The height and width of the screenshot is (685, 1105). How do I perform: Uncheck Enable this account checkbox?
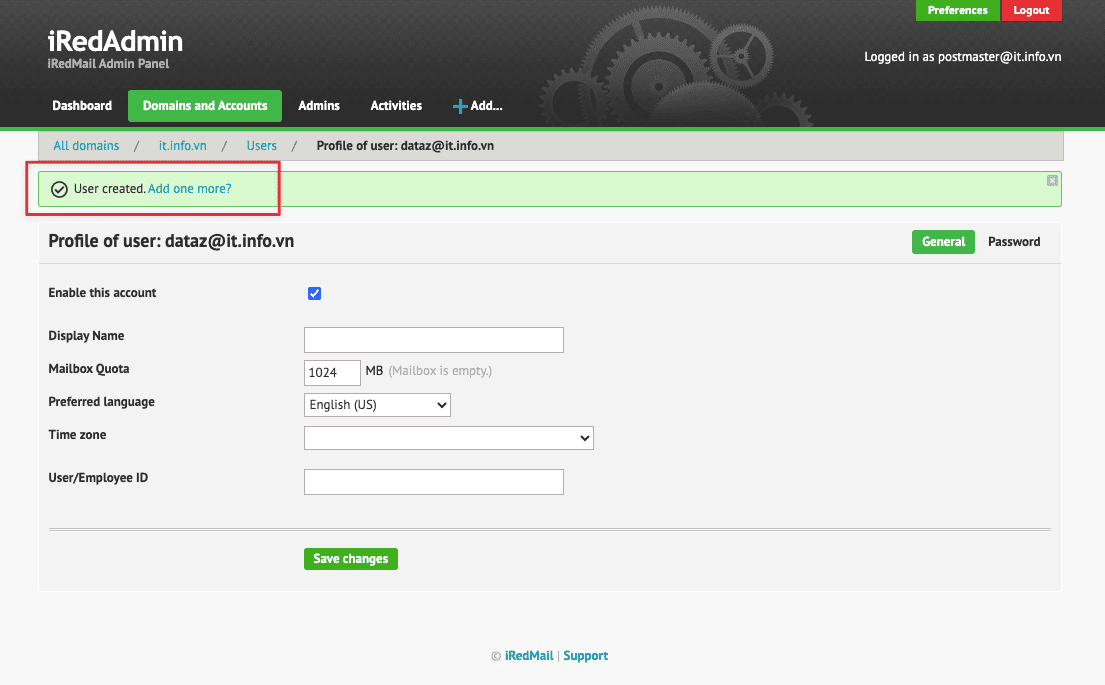314,293
